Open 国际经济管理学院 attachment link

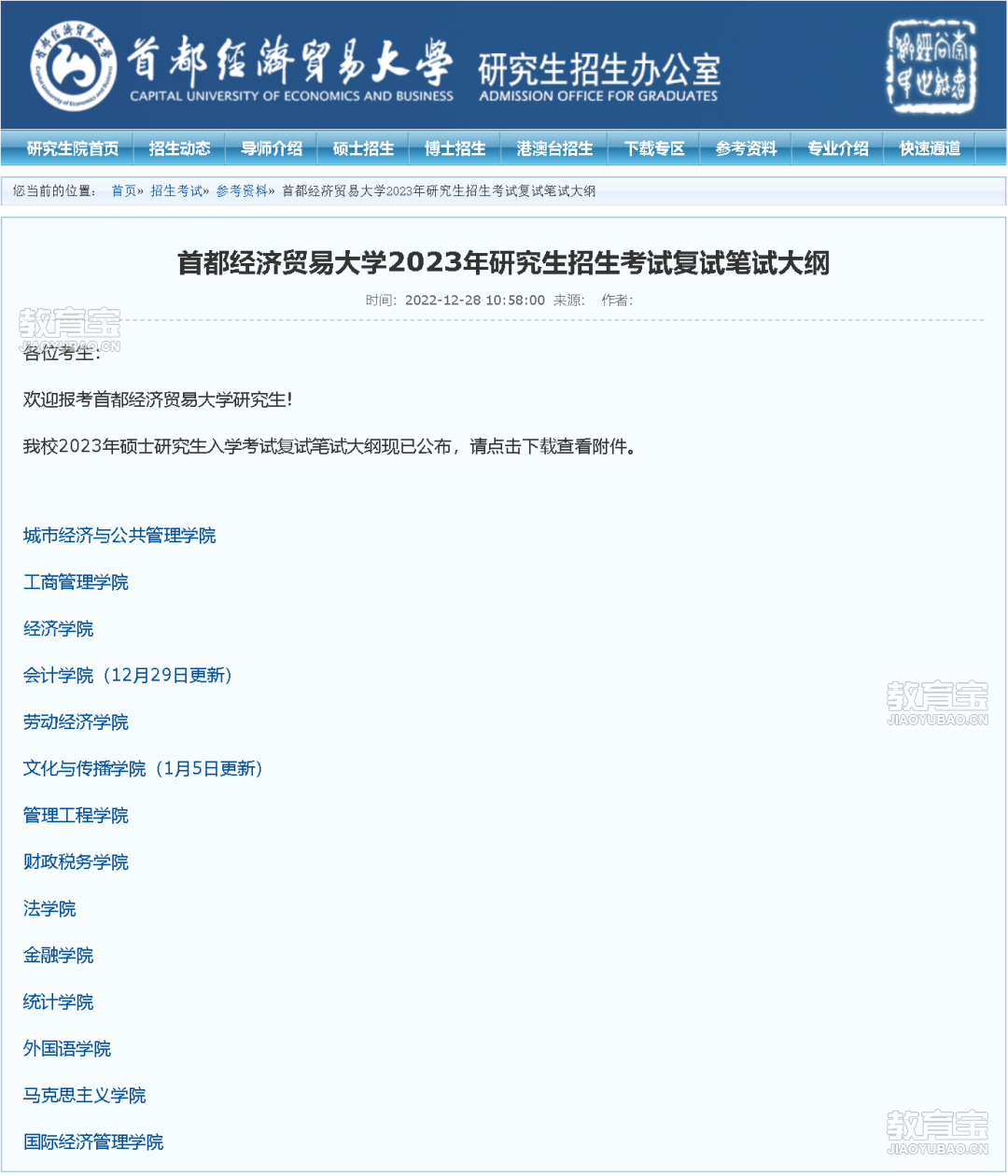[93, 1142]
